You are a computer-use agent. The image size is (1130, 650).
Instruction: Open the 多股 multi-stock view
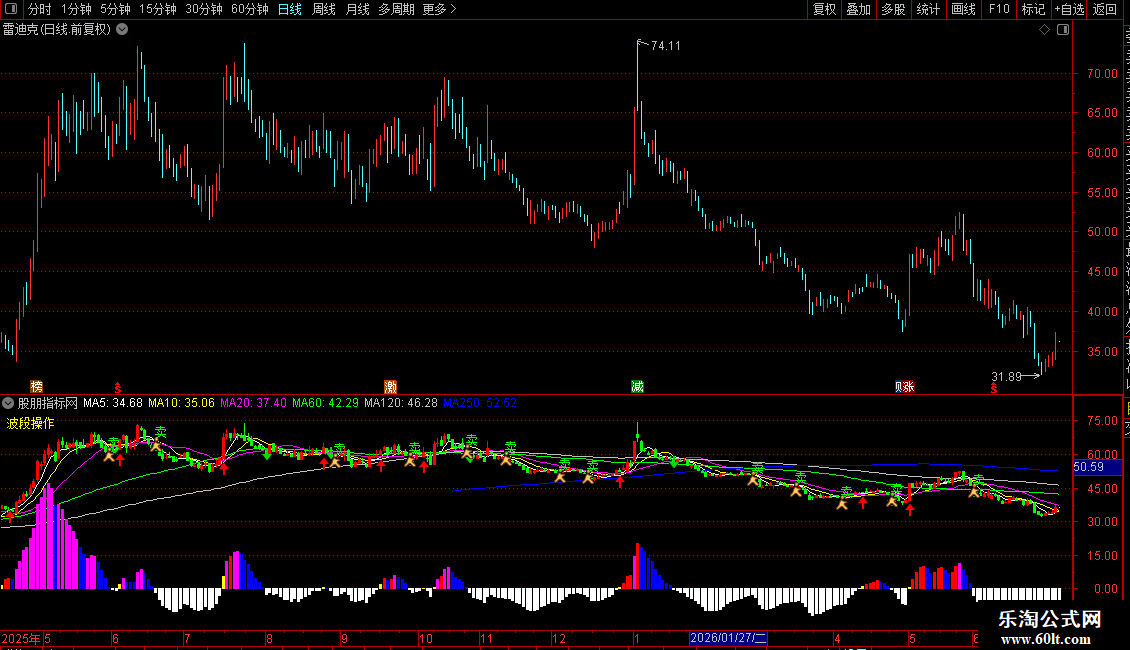pos(893,9)
